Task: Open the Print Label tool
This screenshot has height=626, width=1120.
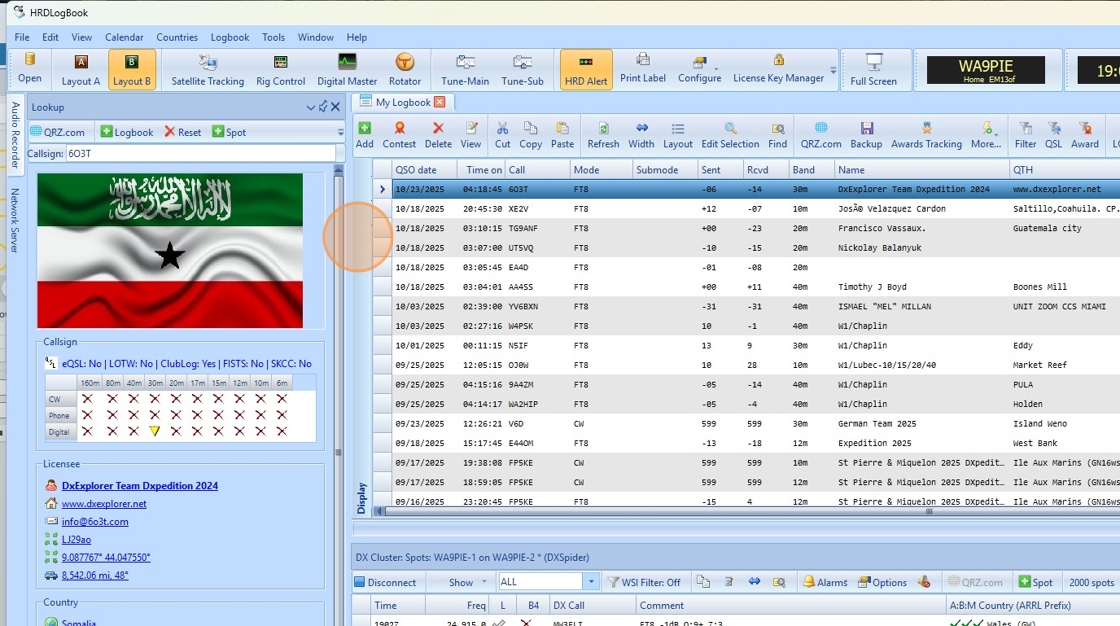Action: (x=642, y=68)
